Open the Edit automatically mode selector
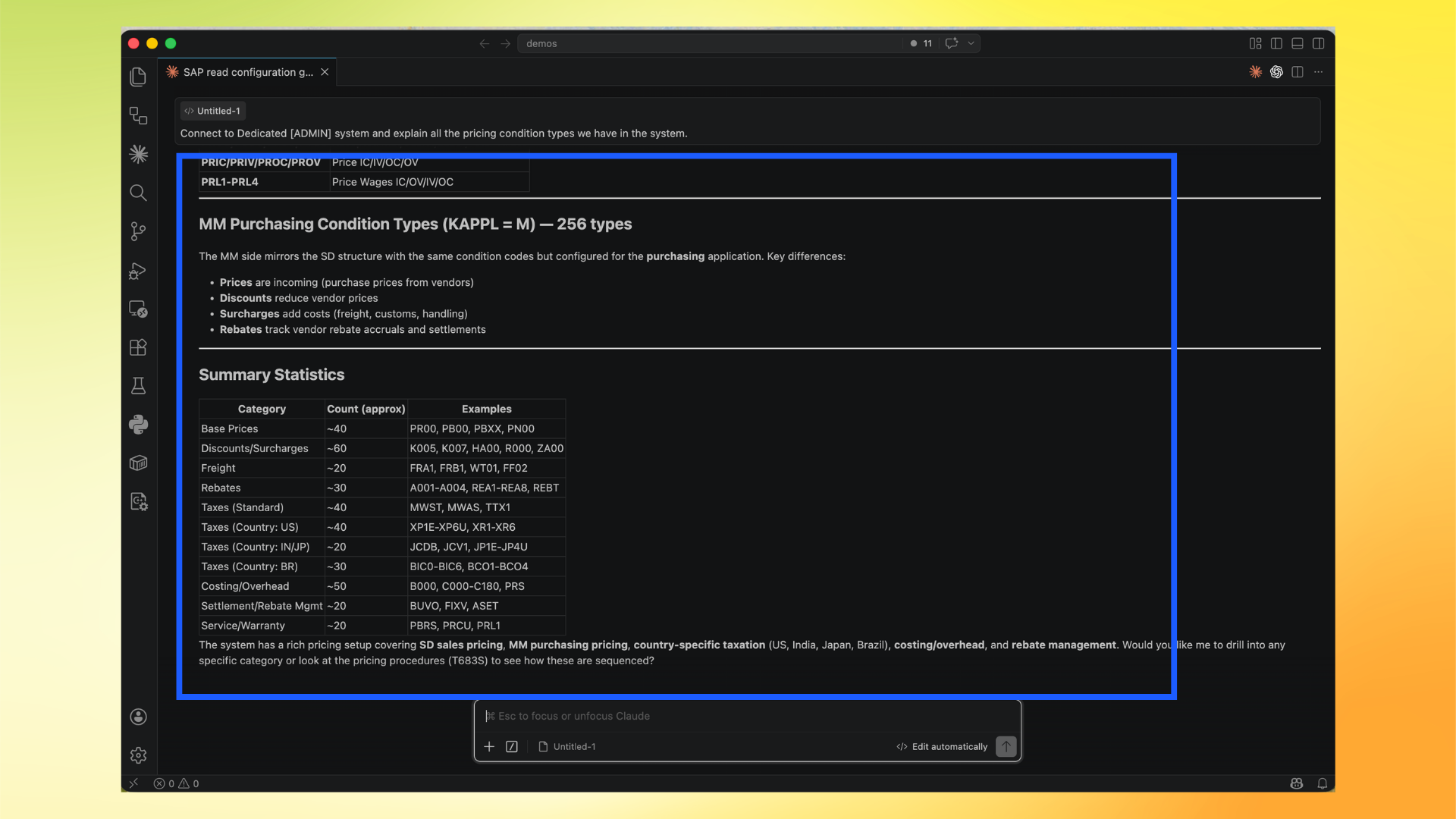Screen dimensions: 1456x819 click(942, 747)
